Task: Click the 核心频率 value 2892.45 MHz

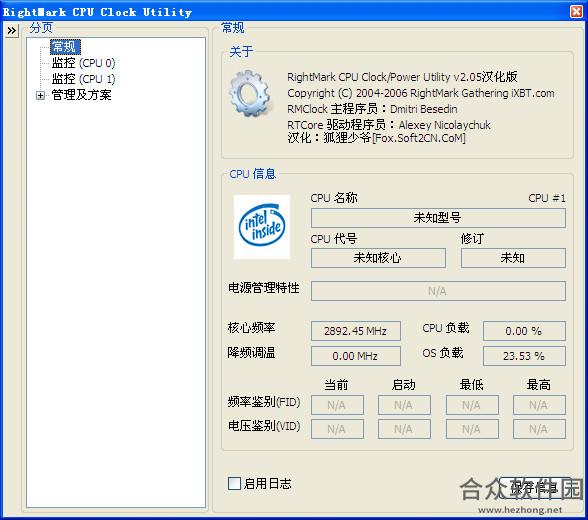Action: coord(356,331)
